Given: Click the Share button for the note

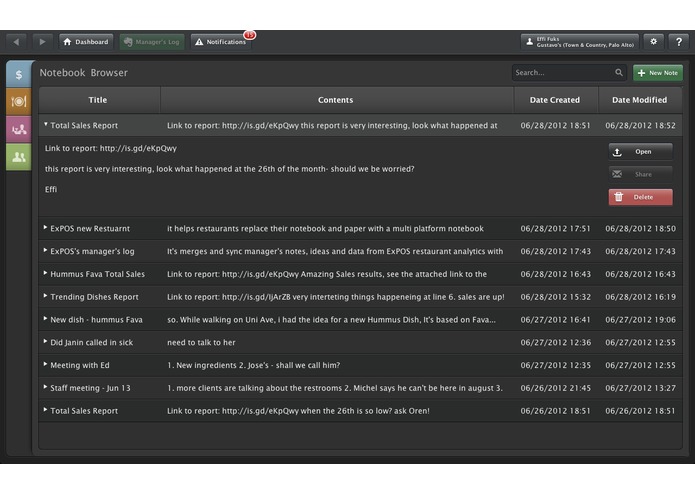Looking at the screenshot, I should point(640,174).
